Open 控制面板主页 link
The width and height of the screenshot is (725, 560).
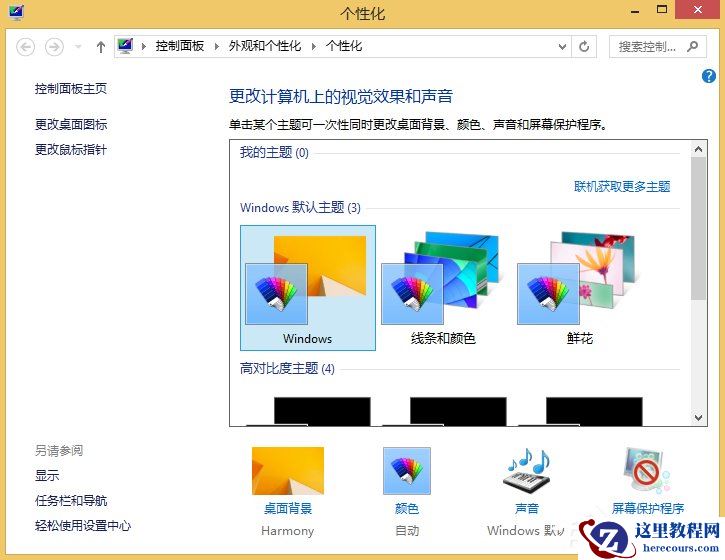click(71, 88)
